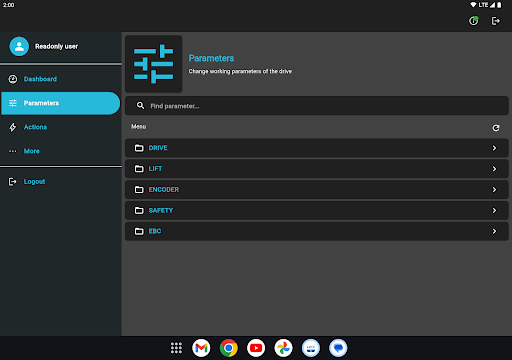Viewport: 512px width, 360px height.
Task: Open the app drawer grid in taskbar
Action: point(176,348)
